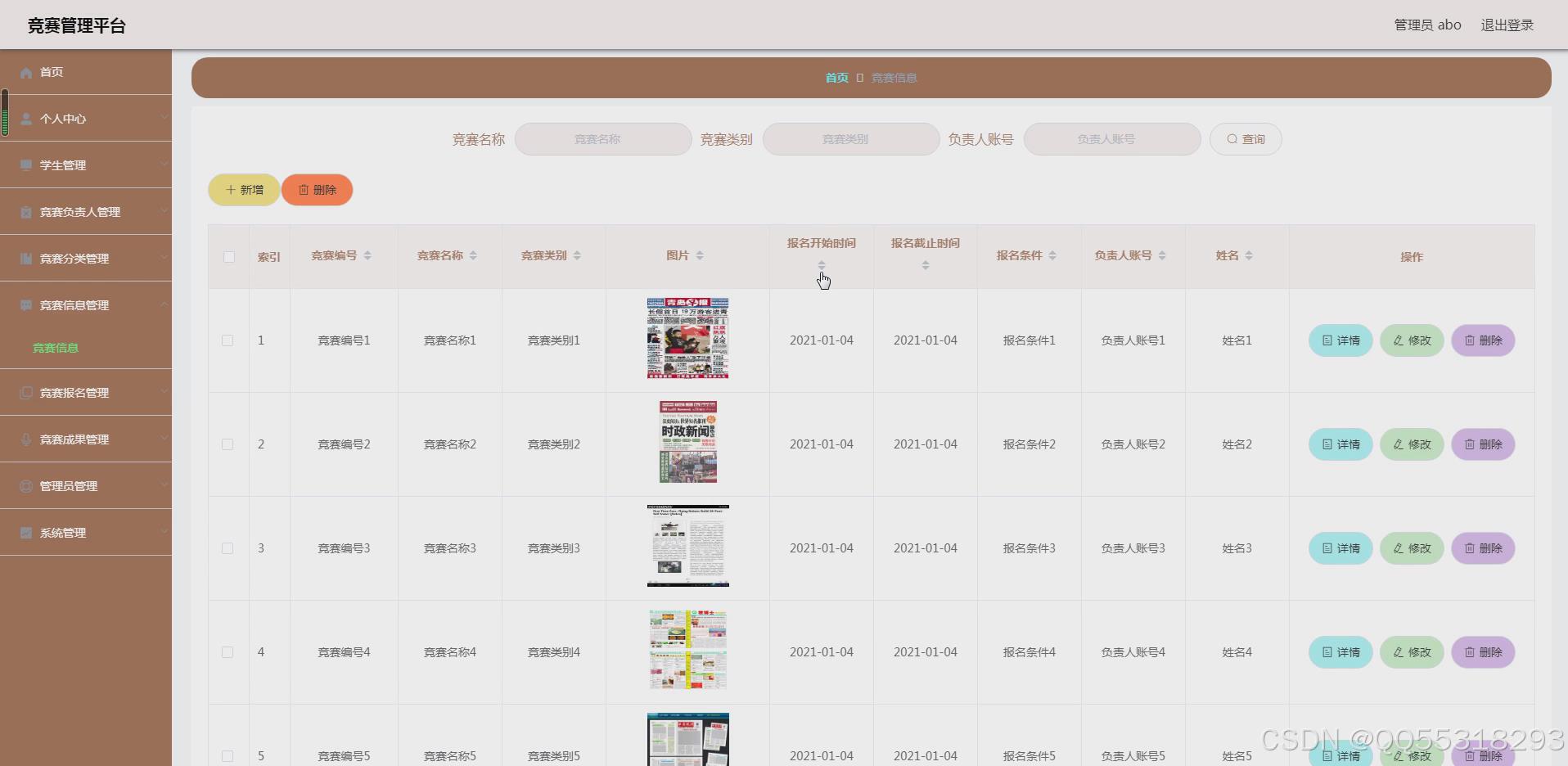This screenshot has width=1568, height=766.
Task: Click the person icon beside 个人中心
Action: click(x=26, y=119)
